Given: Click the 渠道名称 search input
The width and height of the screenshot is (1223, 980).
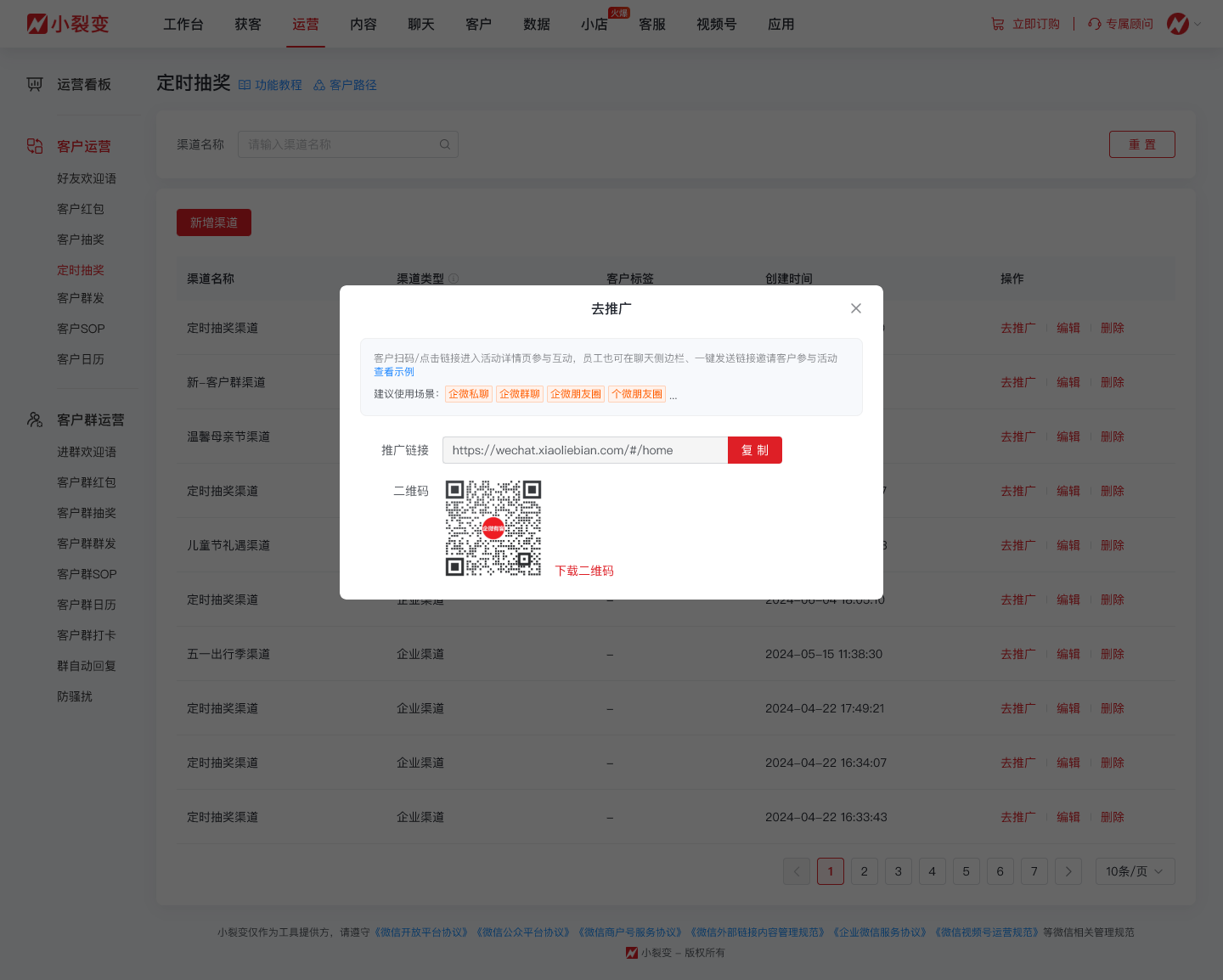Looking at the screenshot, I should point(348,144).
